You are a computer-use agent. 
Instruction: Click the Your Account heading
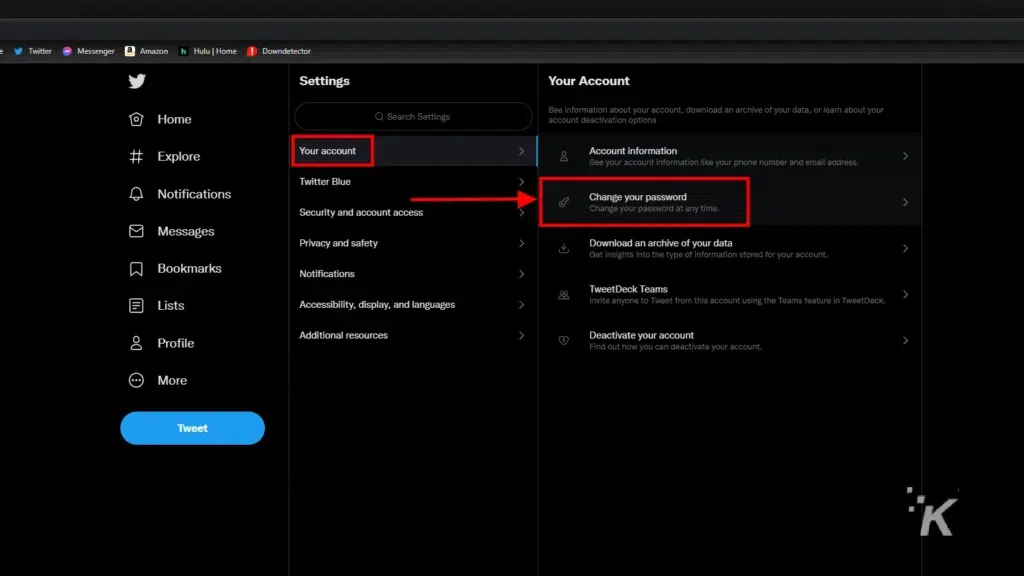[x=588, y=81]
